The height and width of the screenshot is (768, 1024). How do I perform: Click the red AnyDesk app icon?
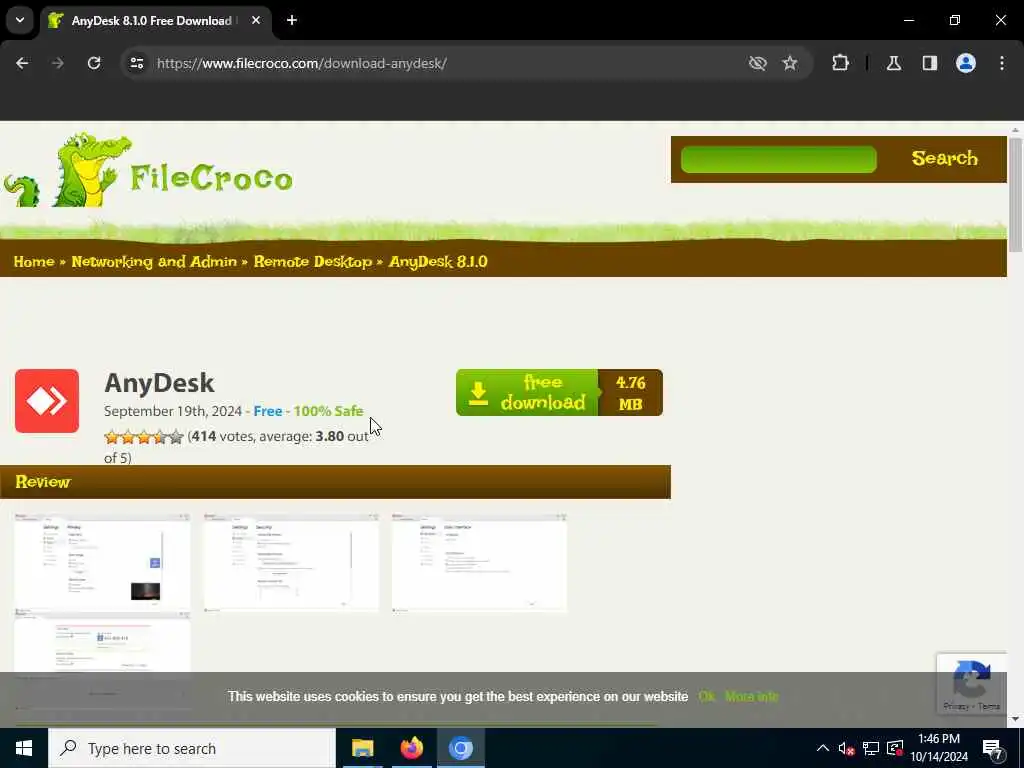coord(47,401)
